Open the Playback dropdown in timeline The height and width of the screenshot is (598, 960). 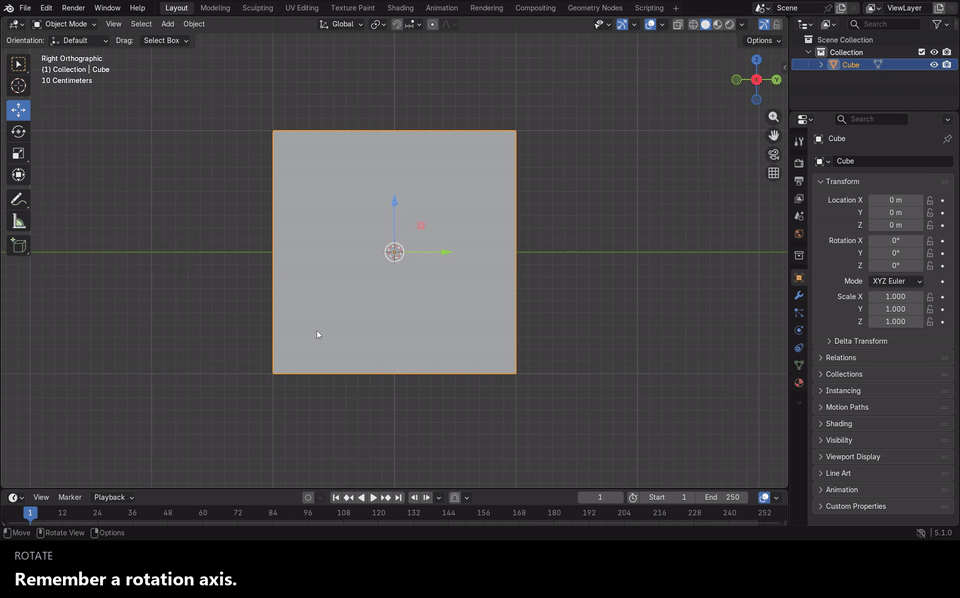click(113, 497)
